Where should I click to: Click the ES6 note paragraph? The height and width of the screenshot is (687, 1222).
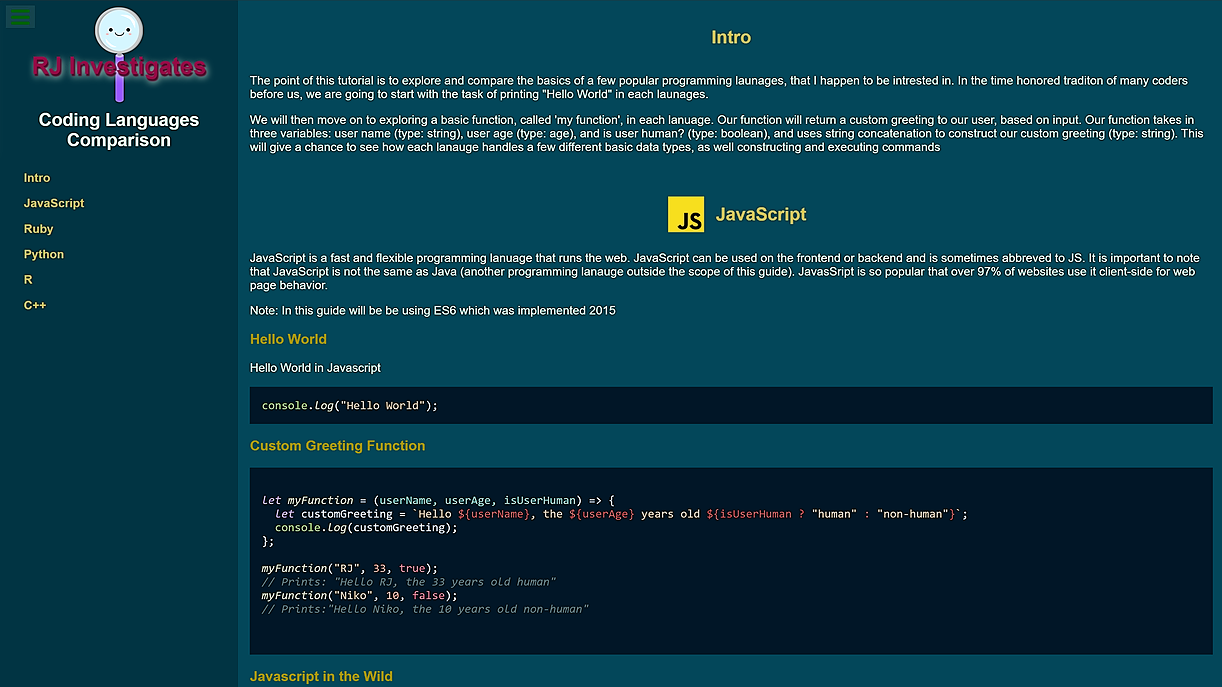click(433, 310)
